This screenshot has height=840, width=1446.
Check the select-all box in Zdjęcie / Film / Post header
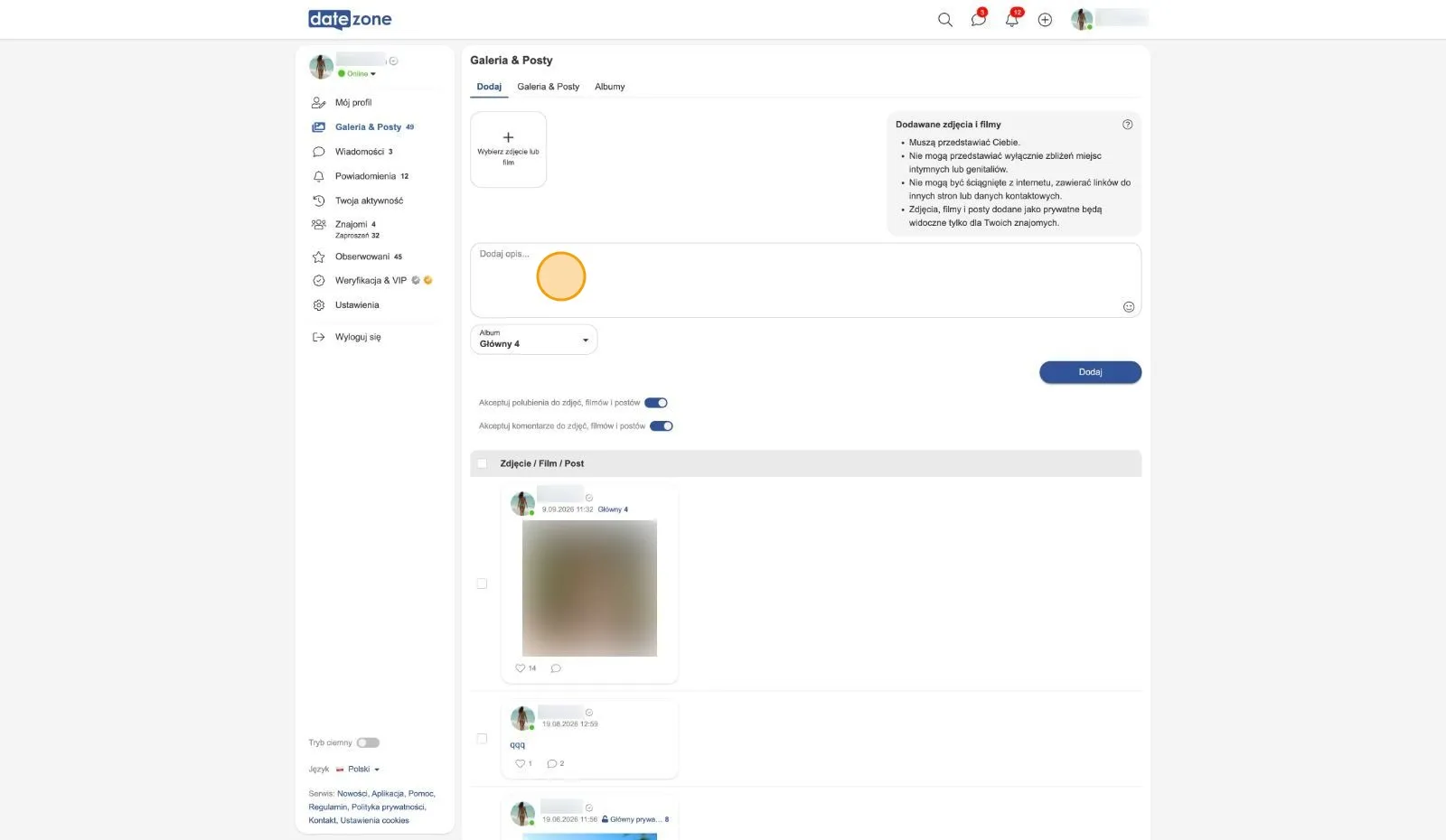[x=482, y=463]
